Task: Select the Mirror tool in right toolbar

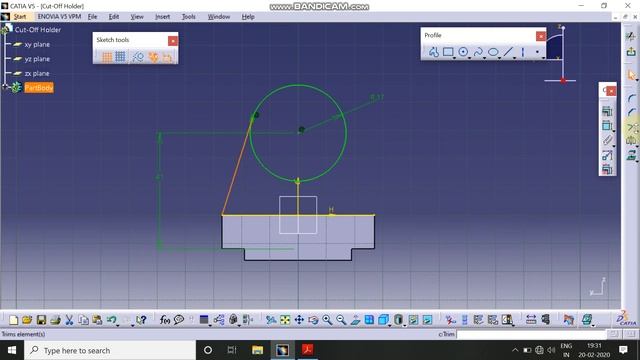Action: [631, 141]
